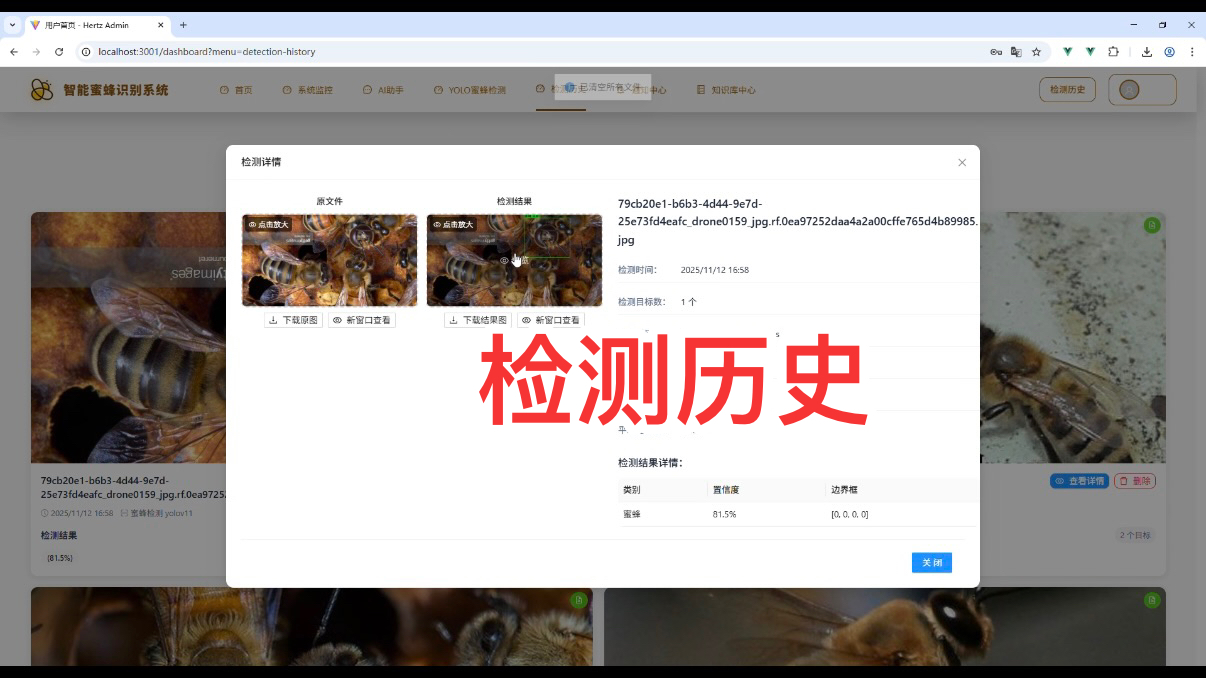Image resolution: width=1206 pixels, height=678 pixels.
Task: Click the 置信度 column header
Action: [725, 490]
